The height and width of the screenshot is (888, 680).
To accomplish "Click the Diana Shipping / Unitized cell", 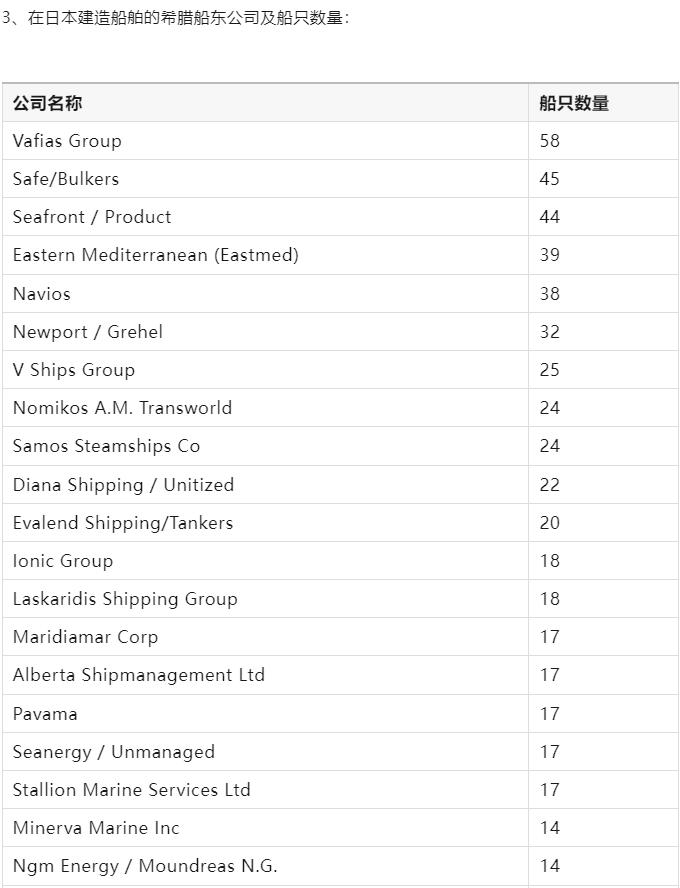I will [266, 485].
